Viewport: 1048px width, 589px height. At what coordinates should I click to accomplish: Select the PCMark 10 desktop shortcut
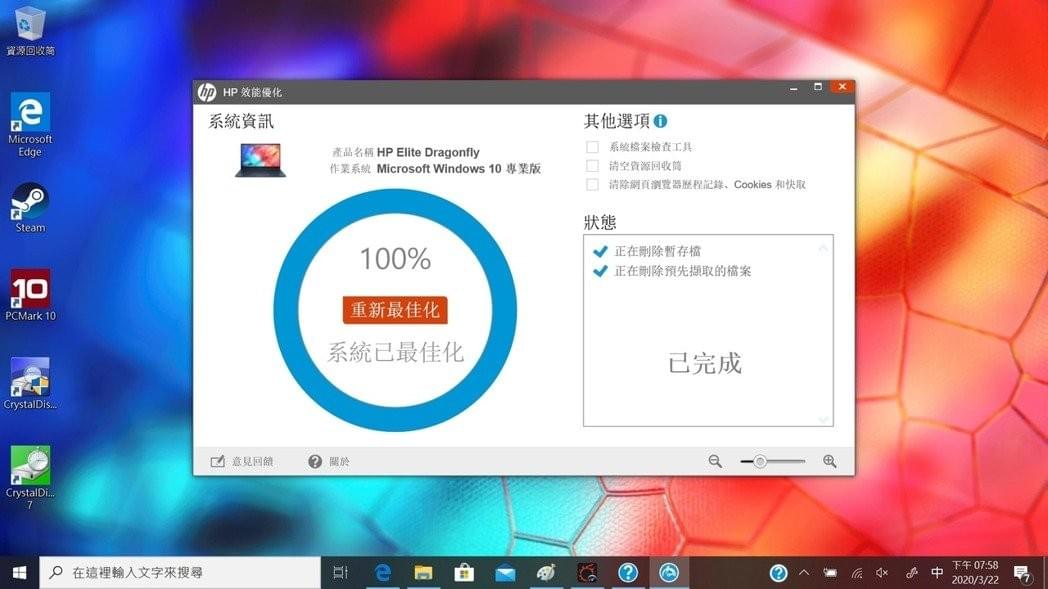coord(30,295)
